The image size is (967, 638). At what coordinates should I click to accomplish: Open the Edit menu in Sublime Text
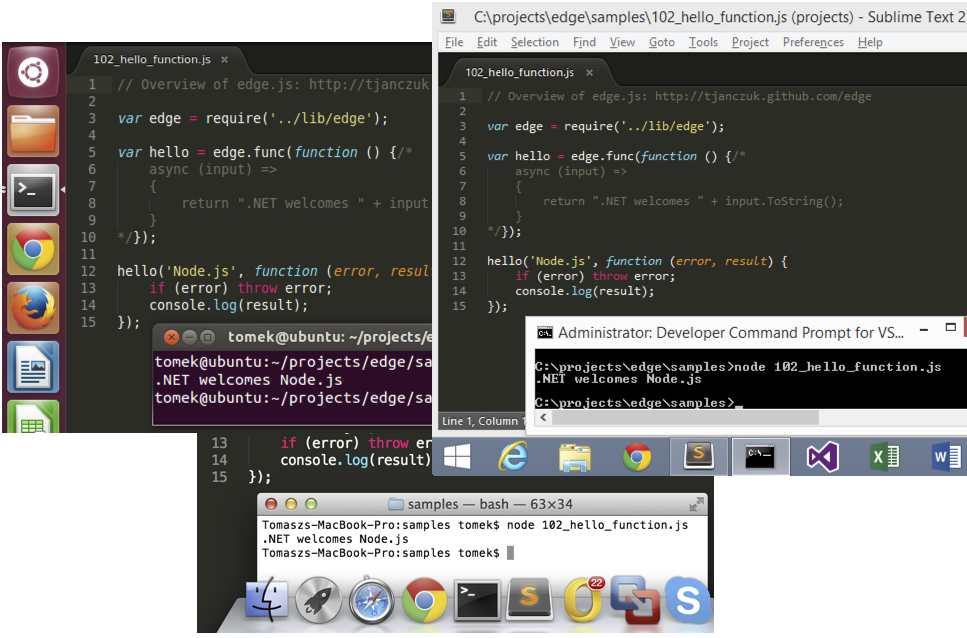tap(487, 42)
